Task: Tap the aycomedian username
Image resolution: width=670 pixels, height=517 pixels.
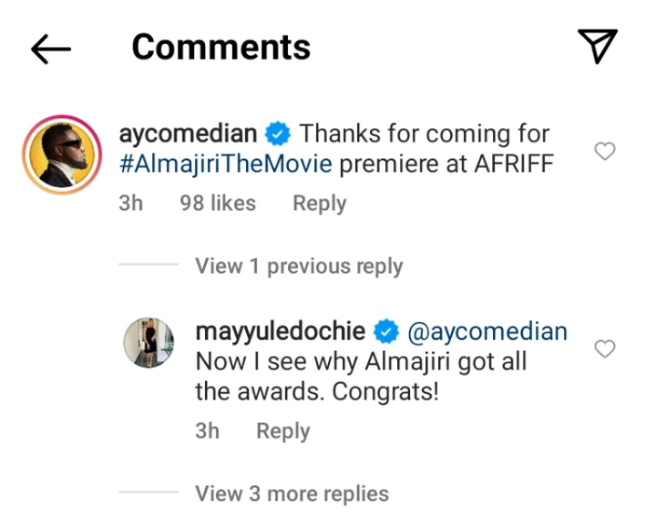Action: click(187, 133)
